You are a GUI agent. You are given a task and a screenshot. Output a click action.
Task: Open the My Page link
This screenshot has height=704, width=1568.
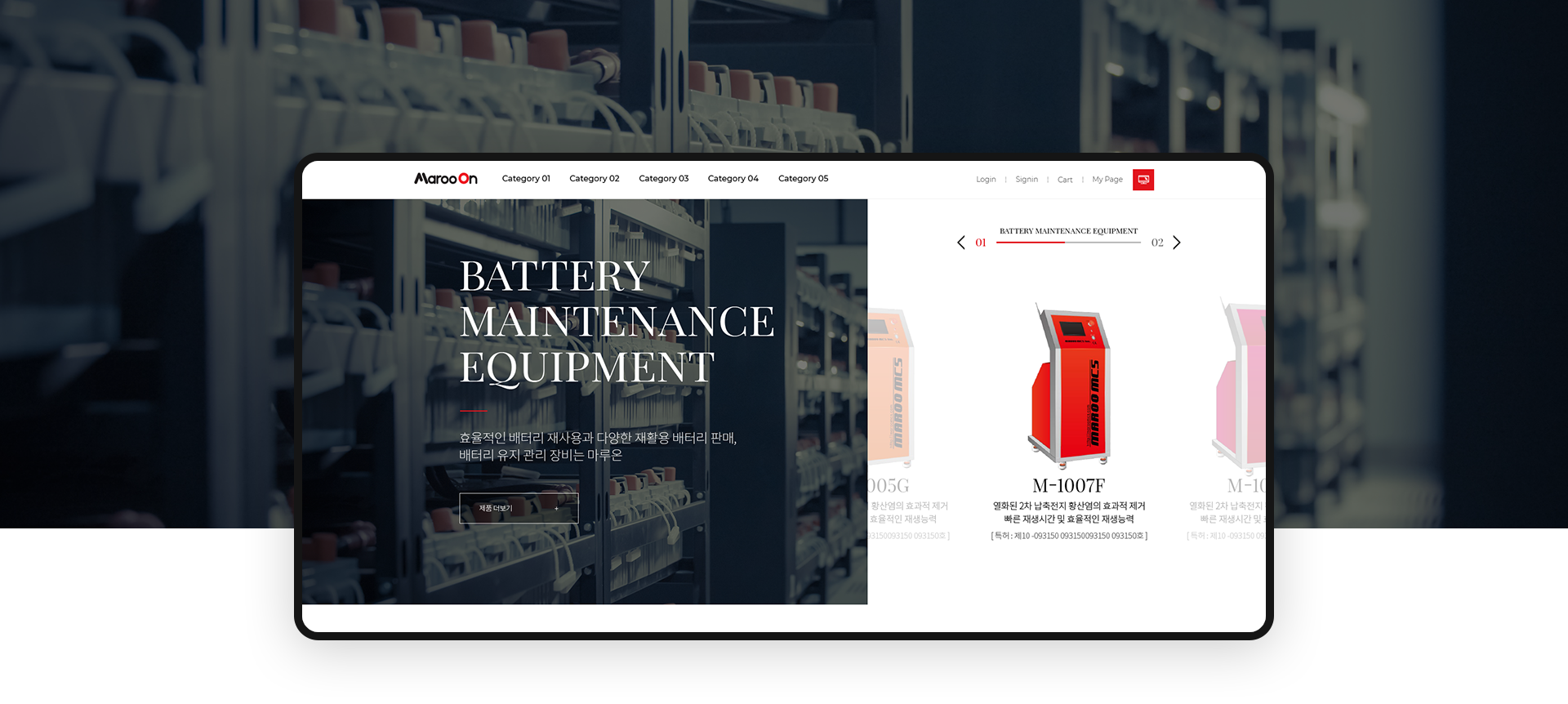[1107, 180]
